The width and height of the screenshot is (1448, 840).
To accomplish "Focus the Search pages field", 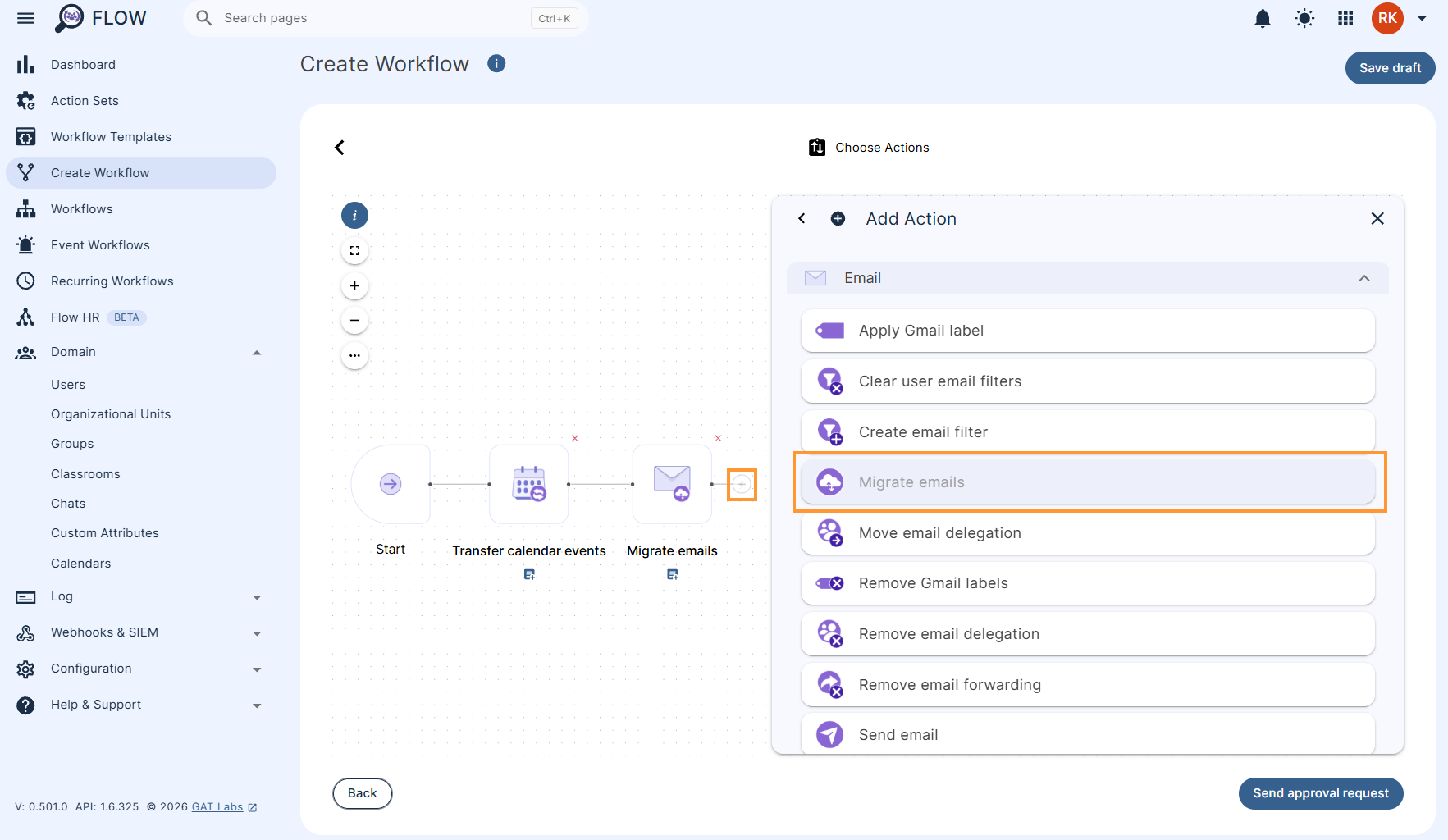I will (386, 18).
